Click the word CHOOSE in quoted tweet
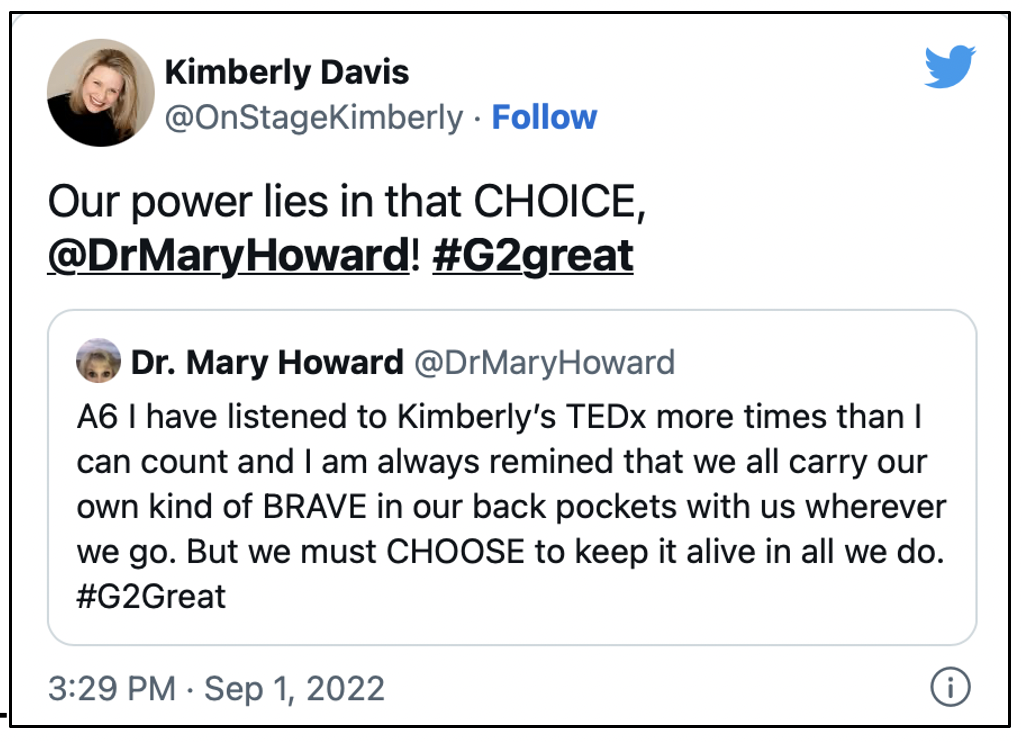This screenshot has height=742, width=1022. 456,552
